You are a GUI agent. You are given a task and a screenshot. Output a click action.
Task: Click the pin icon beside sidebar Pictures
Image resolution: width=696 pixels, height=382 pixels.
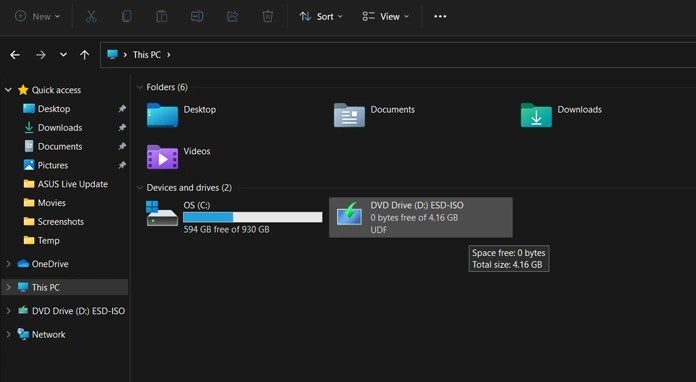click(122, 165)
